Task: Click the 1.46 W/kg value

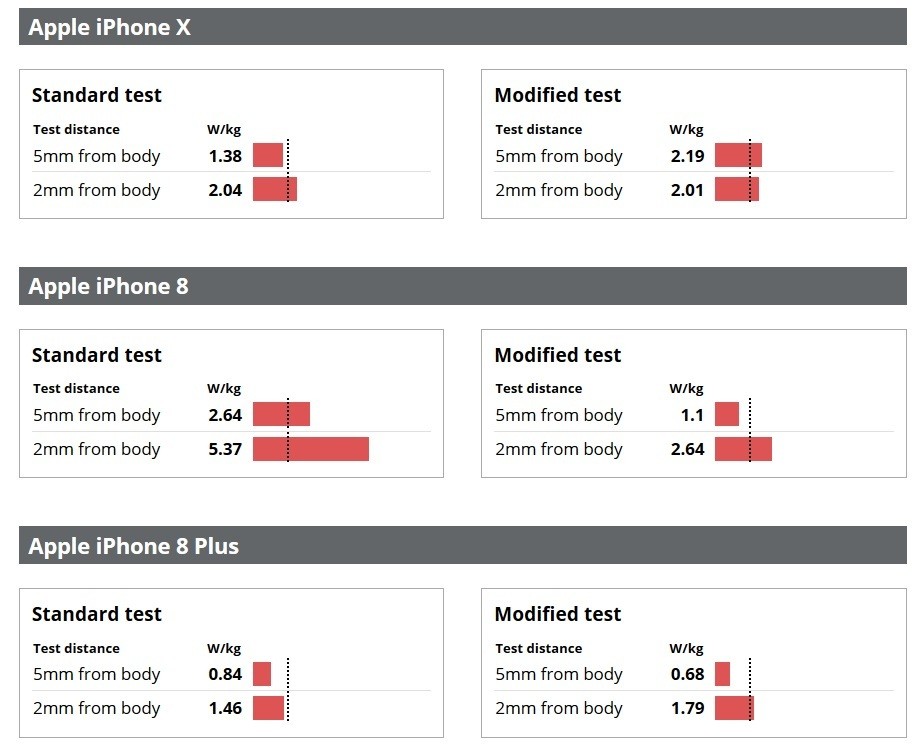Action: pyautogui.click(x=225, y=708)
